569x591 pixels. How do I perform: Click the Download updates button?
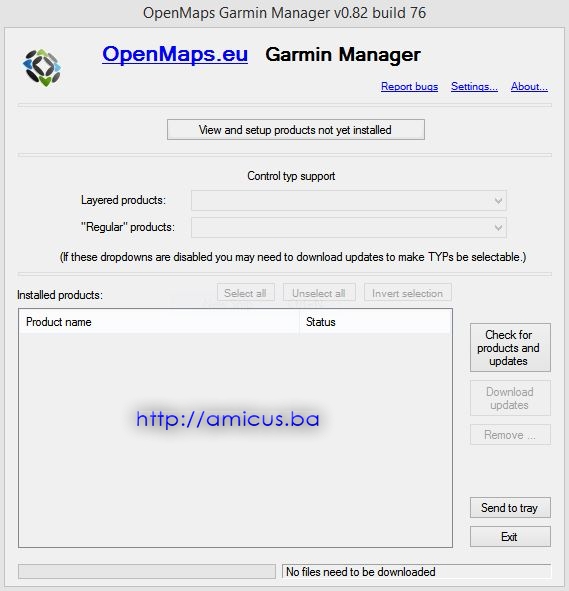click(510, 398)
